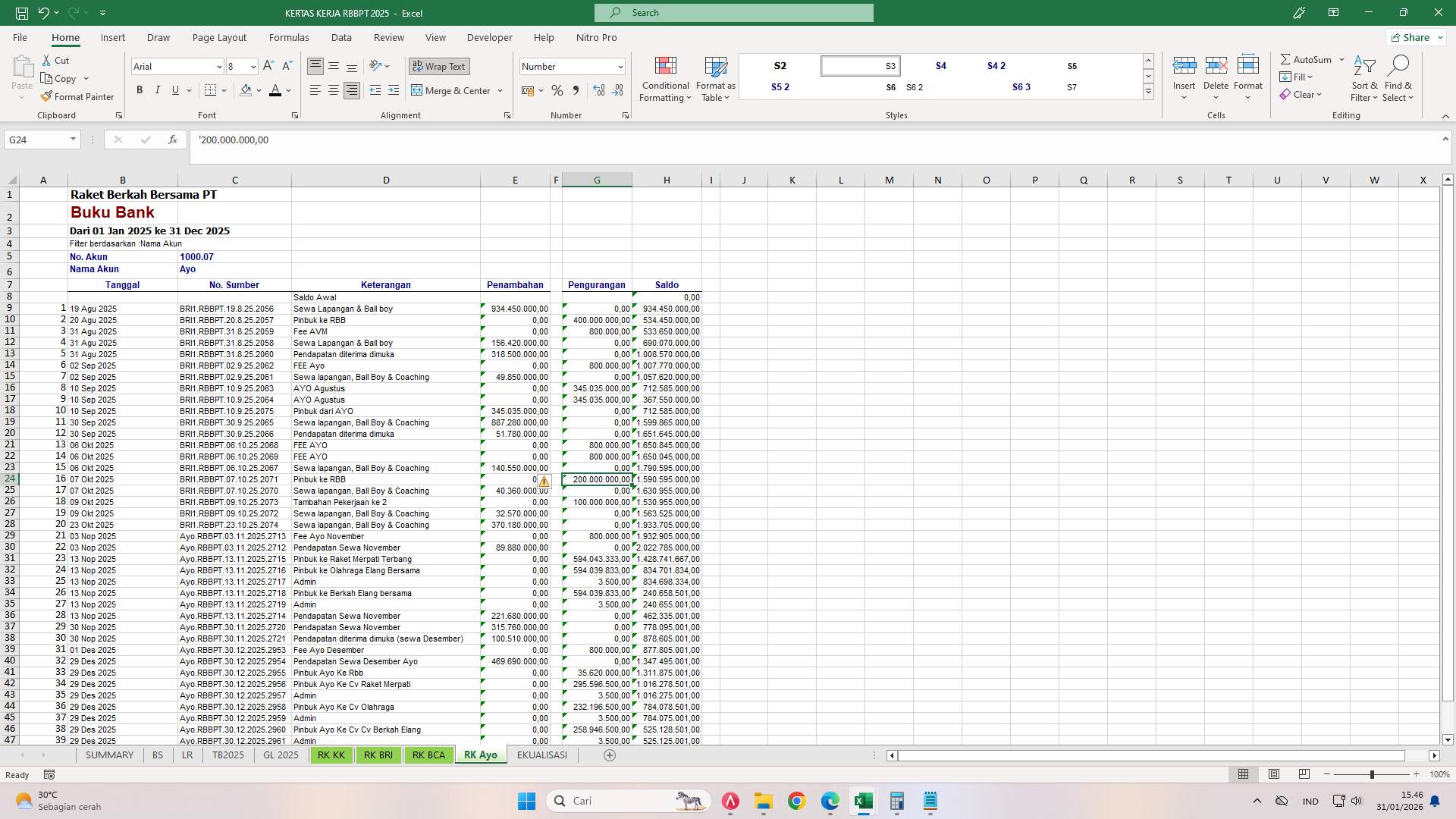Viewport: 1456px width, 819px height.
Task: Add a new worksheet
Action: click(x=609, y=755)
